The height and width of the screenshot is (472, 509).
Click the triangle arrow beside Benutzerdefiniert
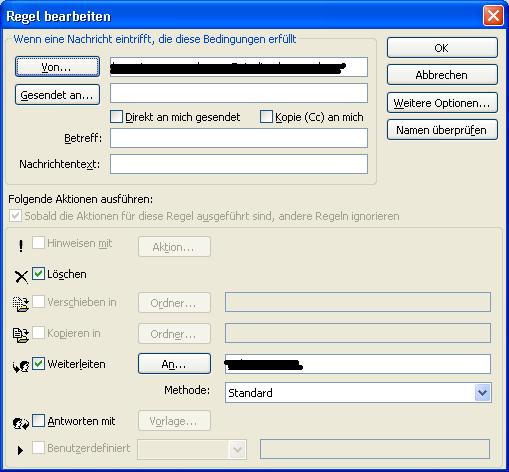click(x=20, y=451)
